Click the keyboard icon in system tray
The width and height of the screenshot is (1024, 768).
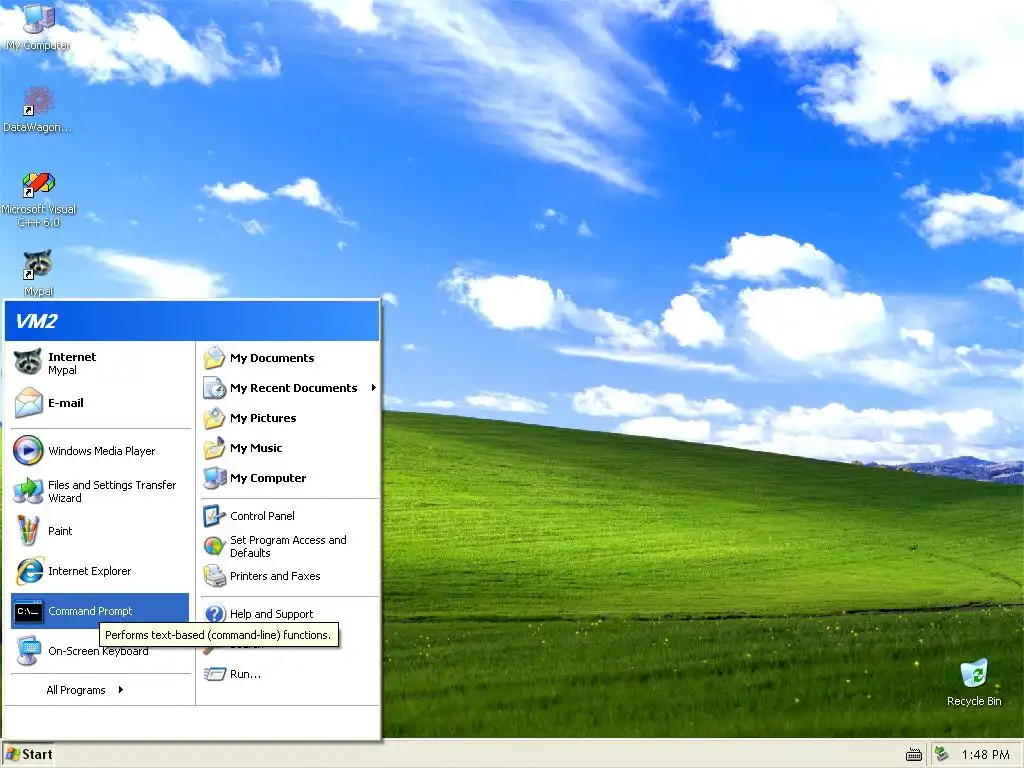[x=914, y=755]
